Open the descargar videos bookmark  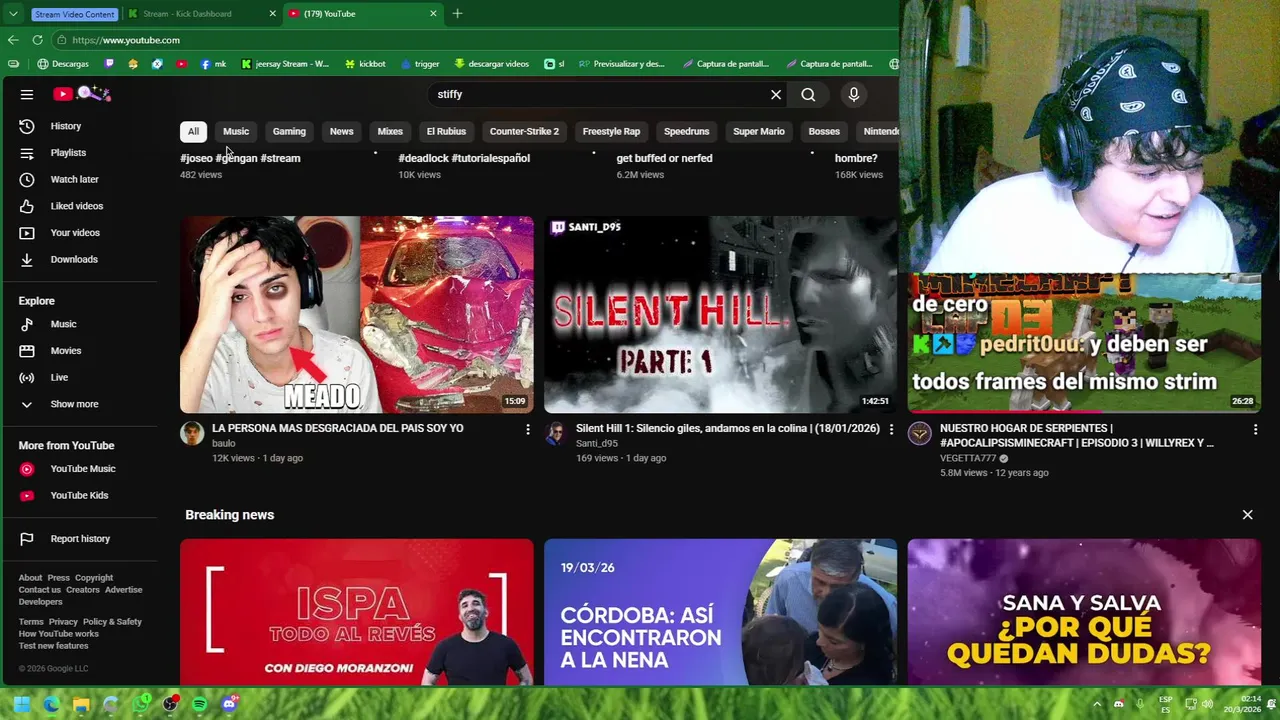click(491, 64)
